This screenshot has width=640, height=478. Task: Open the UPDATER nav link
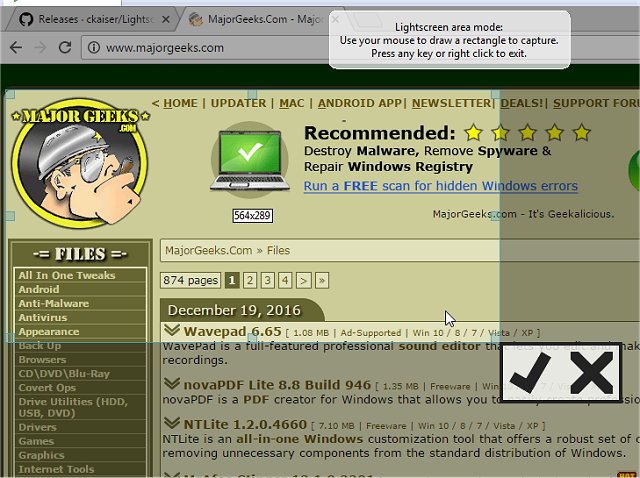tap(238, 103)
